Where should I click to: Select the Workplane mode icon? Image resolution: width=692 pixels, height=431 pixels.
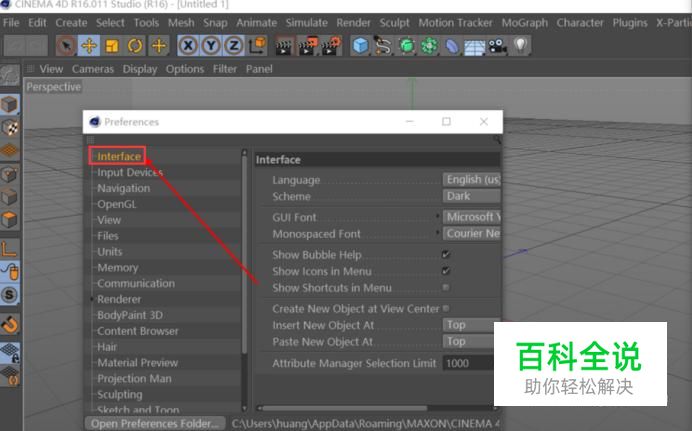coord(9,150)
